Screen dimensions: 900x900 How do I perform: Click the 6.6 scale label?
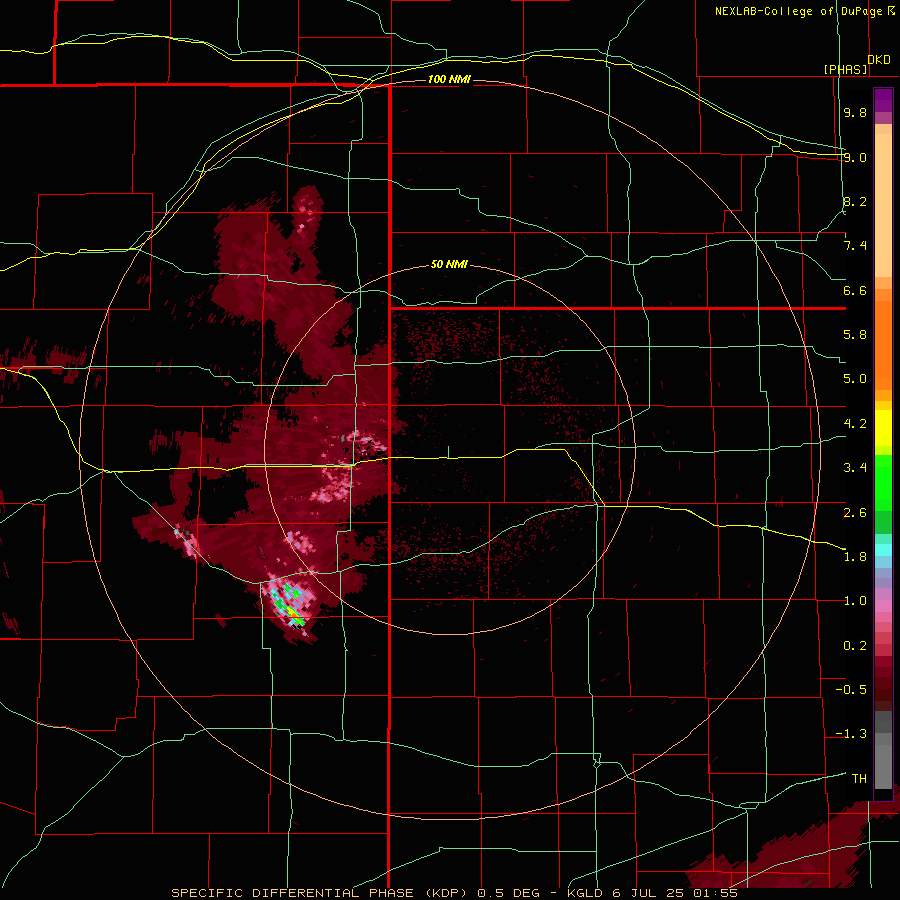tap(855, 290)
